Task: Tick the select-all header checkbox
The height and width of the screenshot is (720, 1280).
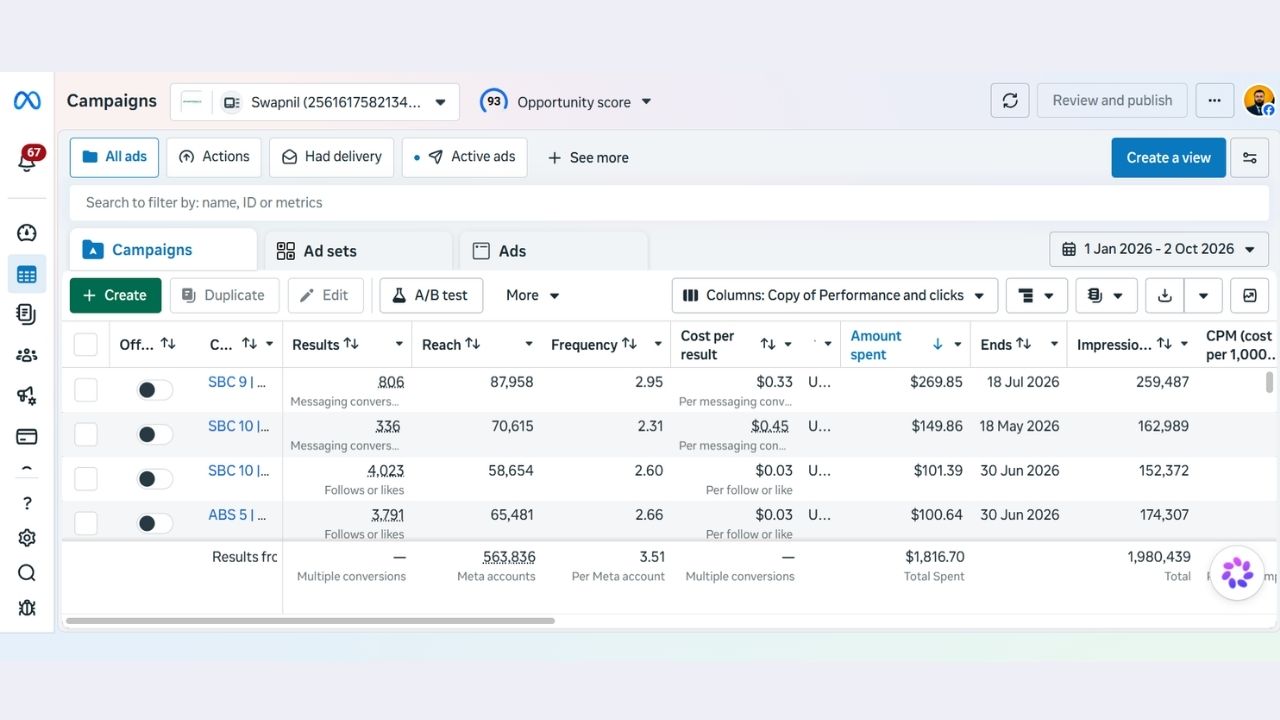Action: coord(86,344)
